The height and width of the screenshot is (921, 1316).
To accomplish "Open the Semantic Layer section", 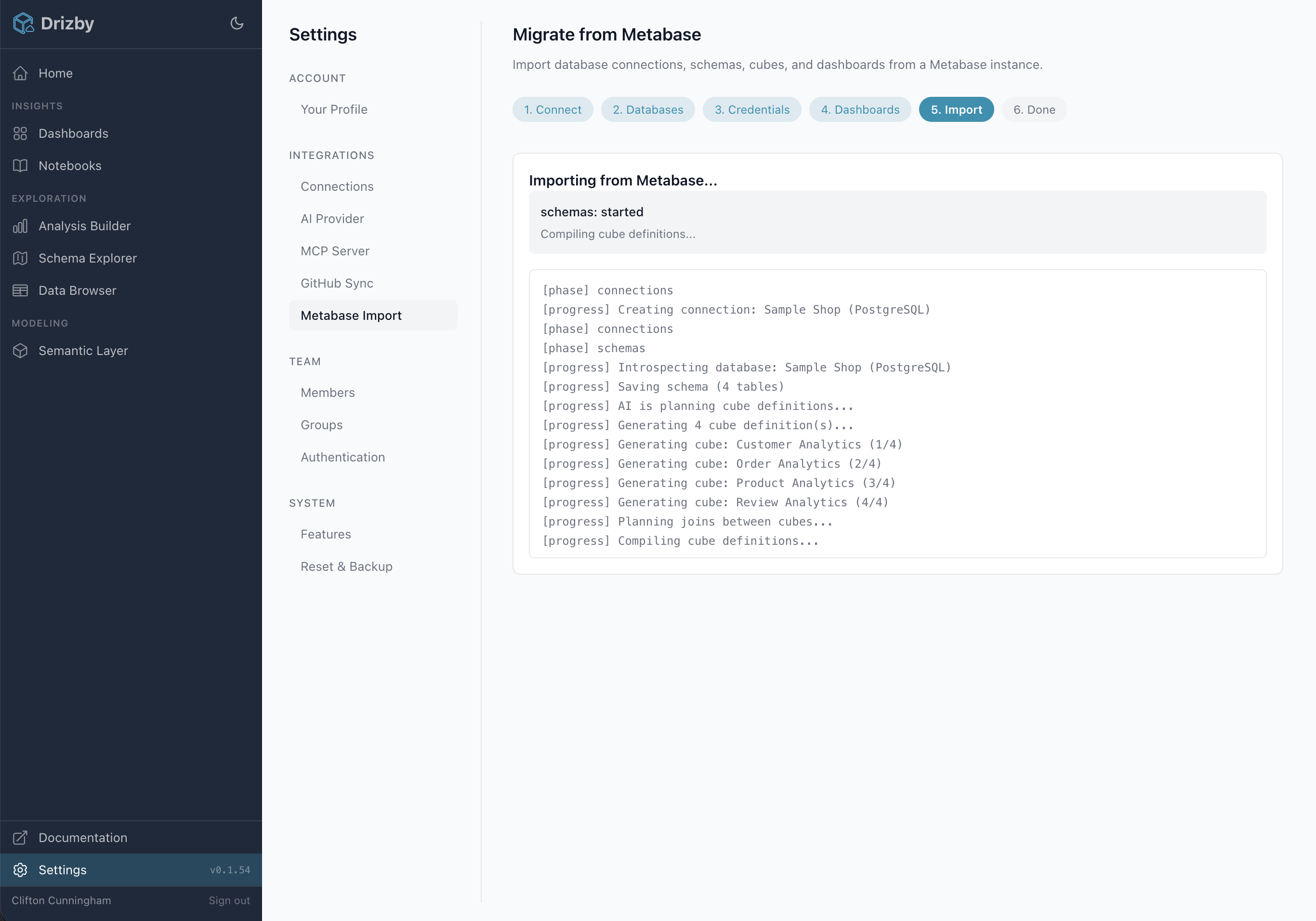I will coord(83,351).
